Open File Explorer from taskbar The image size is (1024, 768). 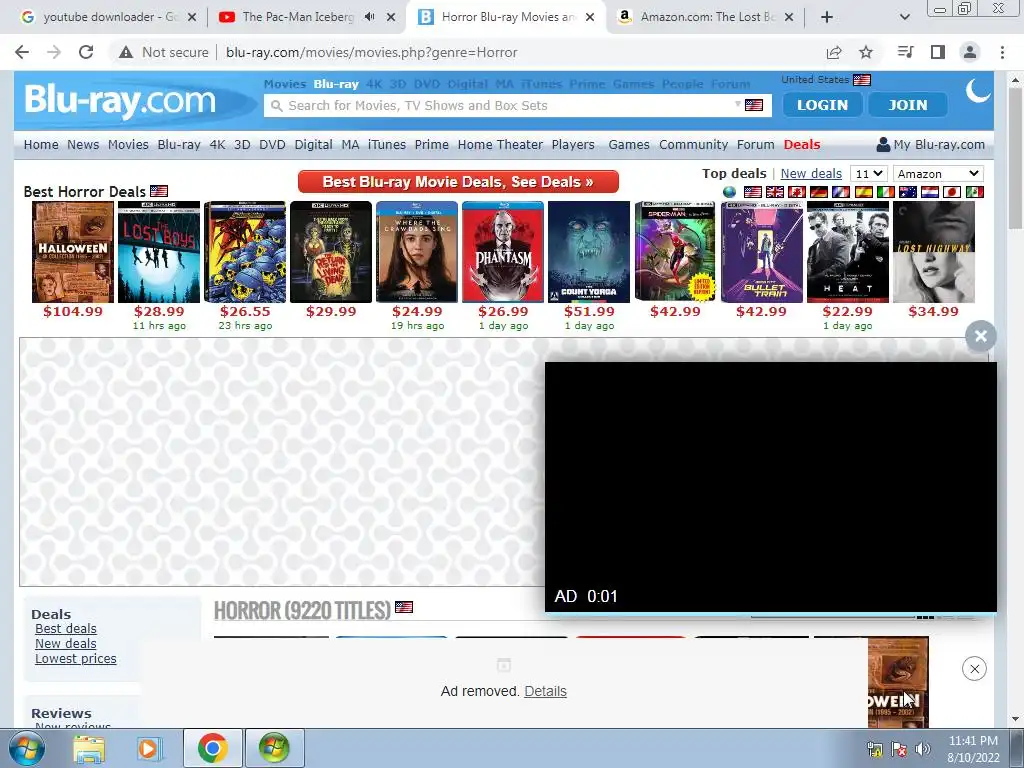89,748
